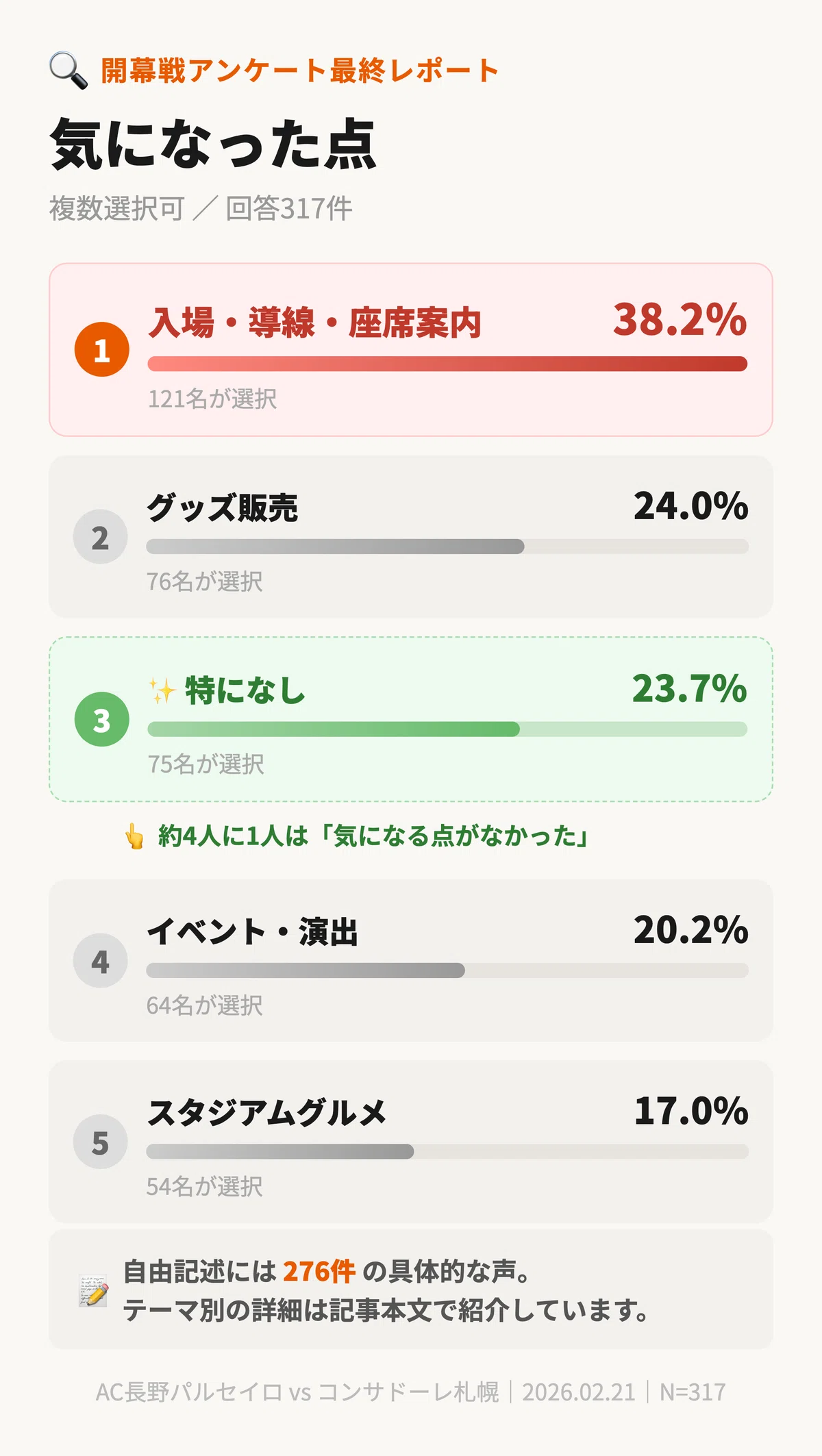Select the 入場・導線・座席案内 heading
Screen dimensions: 822x1456
tap(315, 323)
